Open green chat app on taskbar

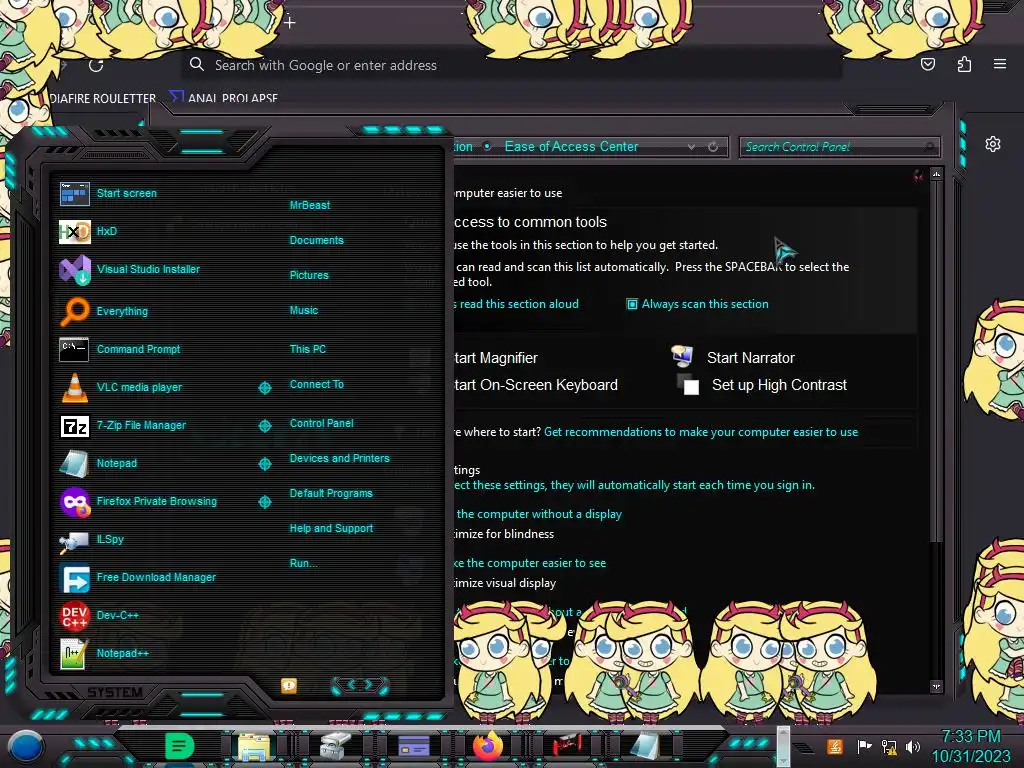[x=179, y=746]
